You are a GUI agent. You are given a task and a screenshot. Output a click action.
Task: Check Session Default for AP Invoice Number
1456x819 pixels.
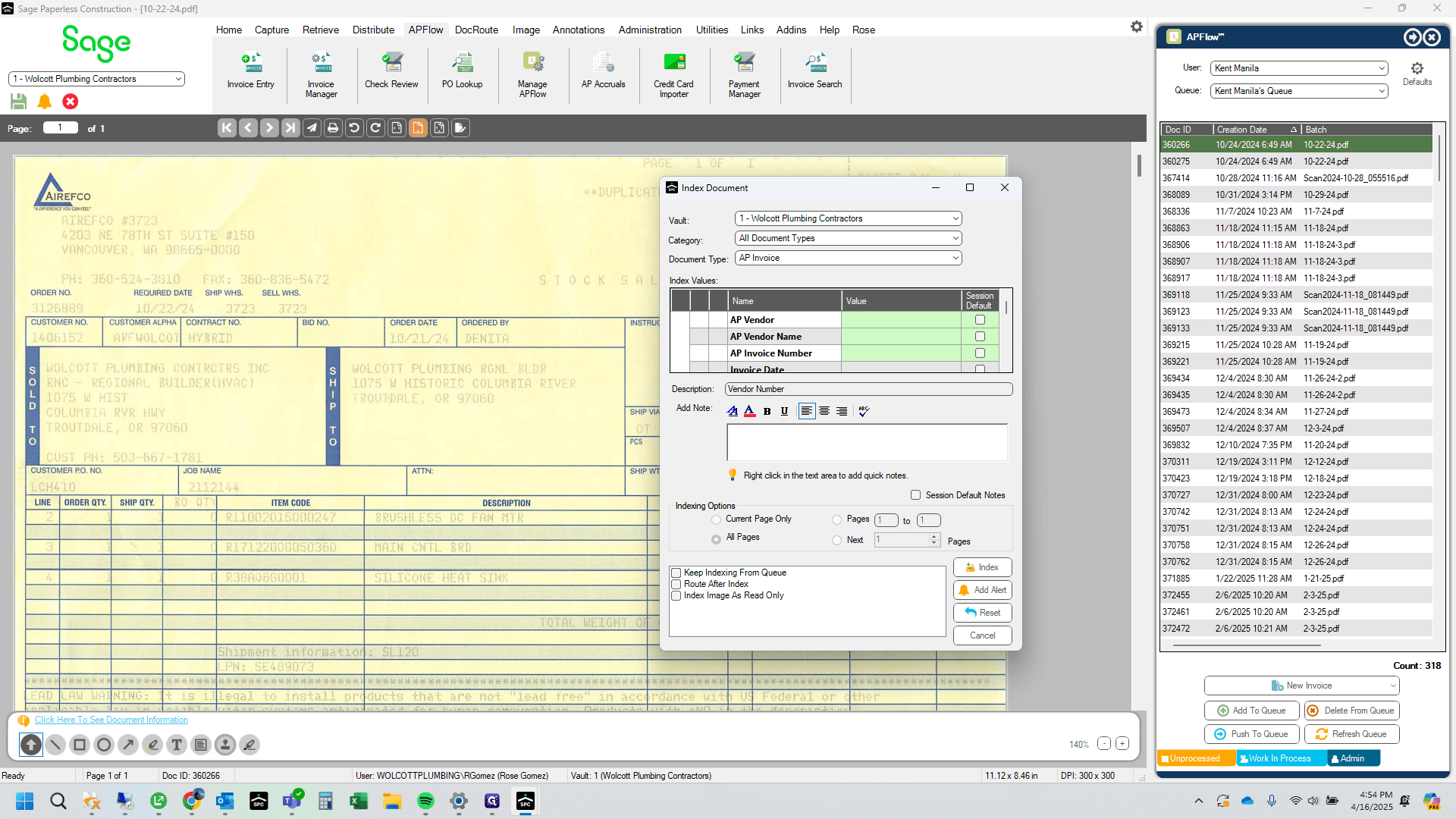coord(980,353)
